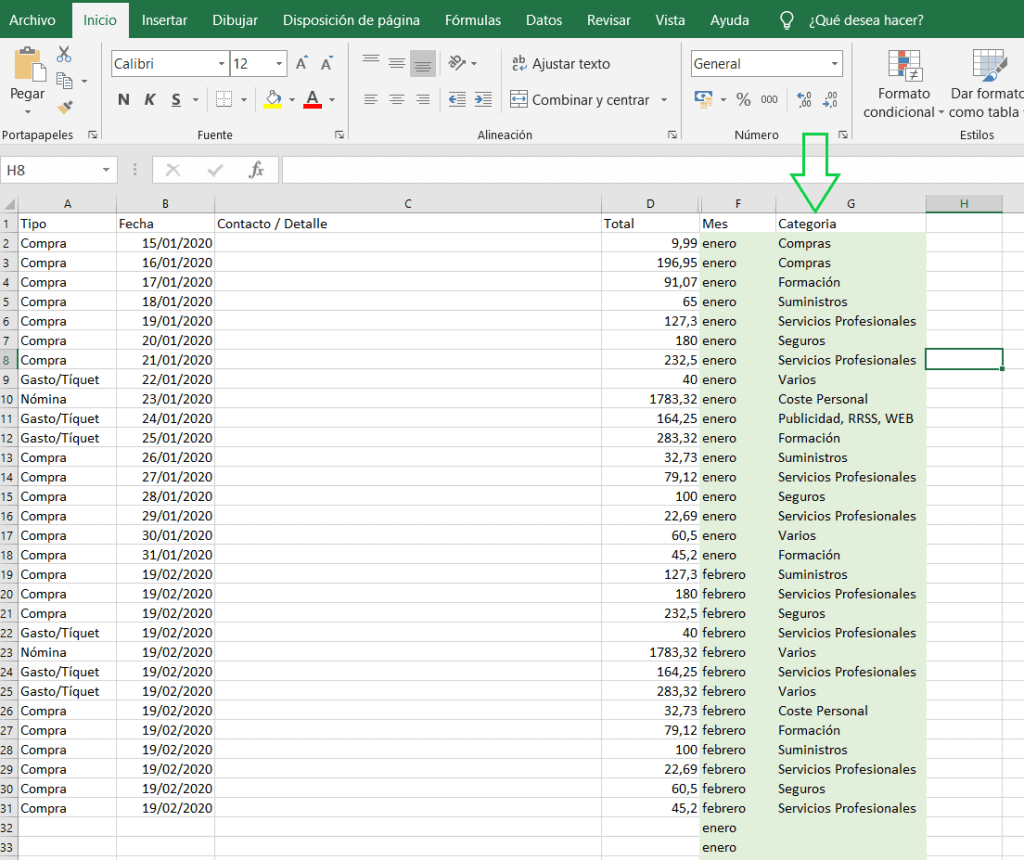This screenshot has width=1024, height=860.
Task: Click the formula bar input
Action: [653, 170]
